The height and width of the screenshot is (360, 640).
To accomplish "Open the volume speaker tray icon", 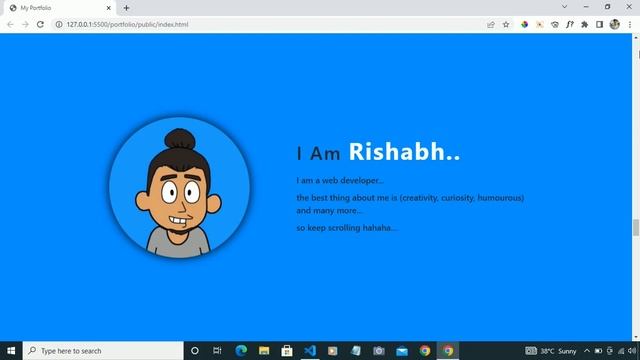I will pyautogui.click(x=632, y=351).
